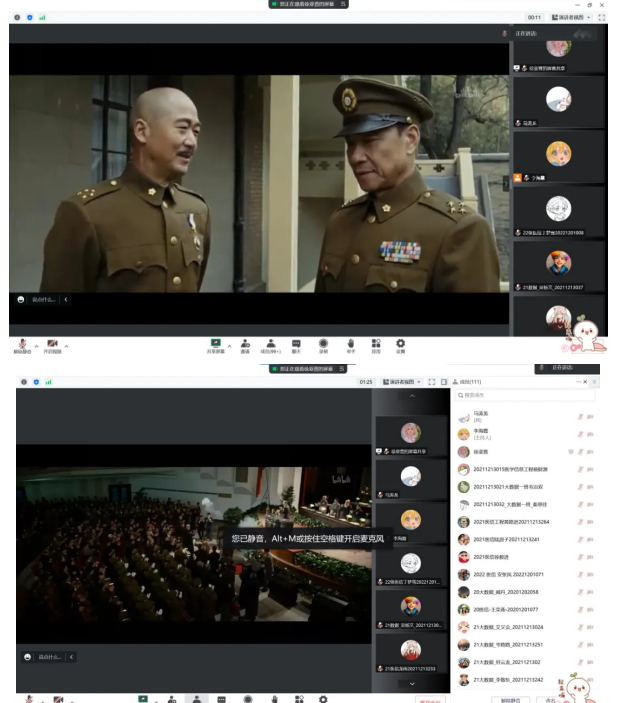The image size is (622, 703).
Task: Select member row 21大数据 20211213242
Action: point(525,680)
